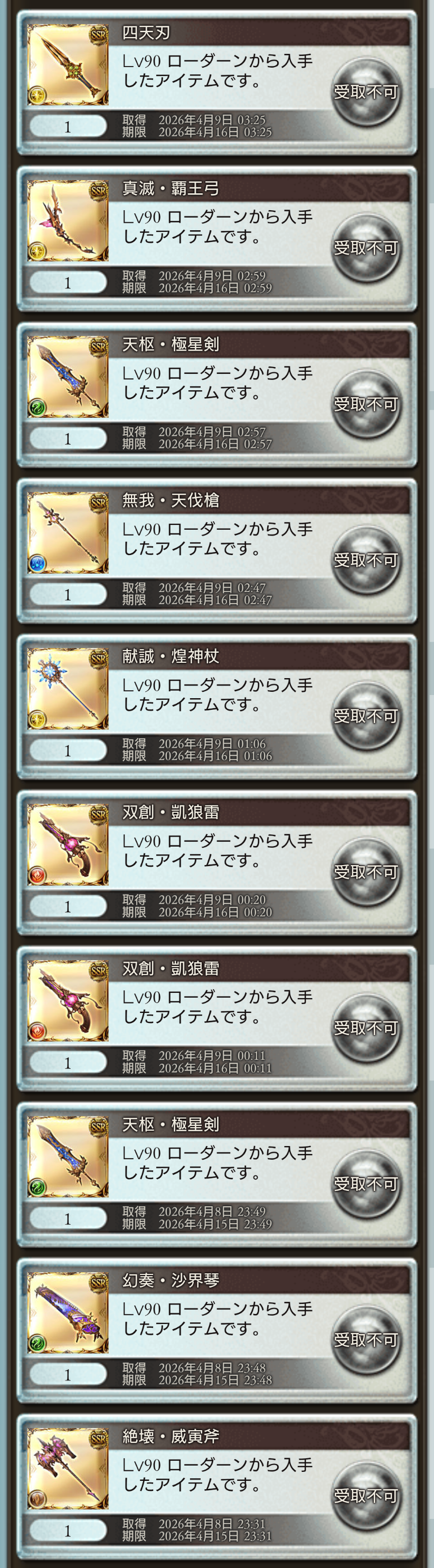Click 受取不可 button for 真滅・覇王弓
This screenshot has width=434, height=1568.
coord(366,248)
